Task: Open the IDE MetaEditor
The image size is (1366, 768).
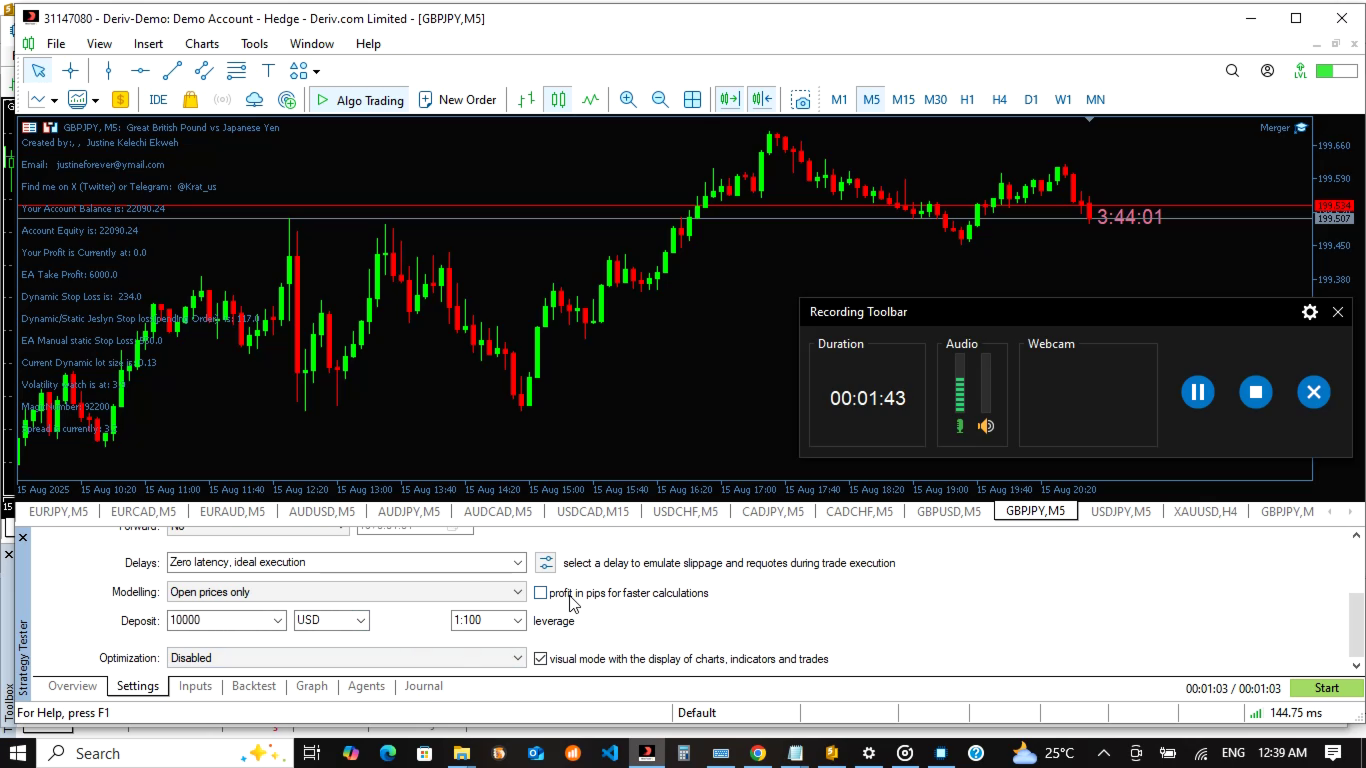Action: [158, 100]
